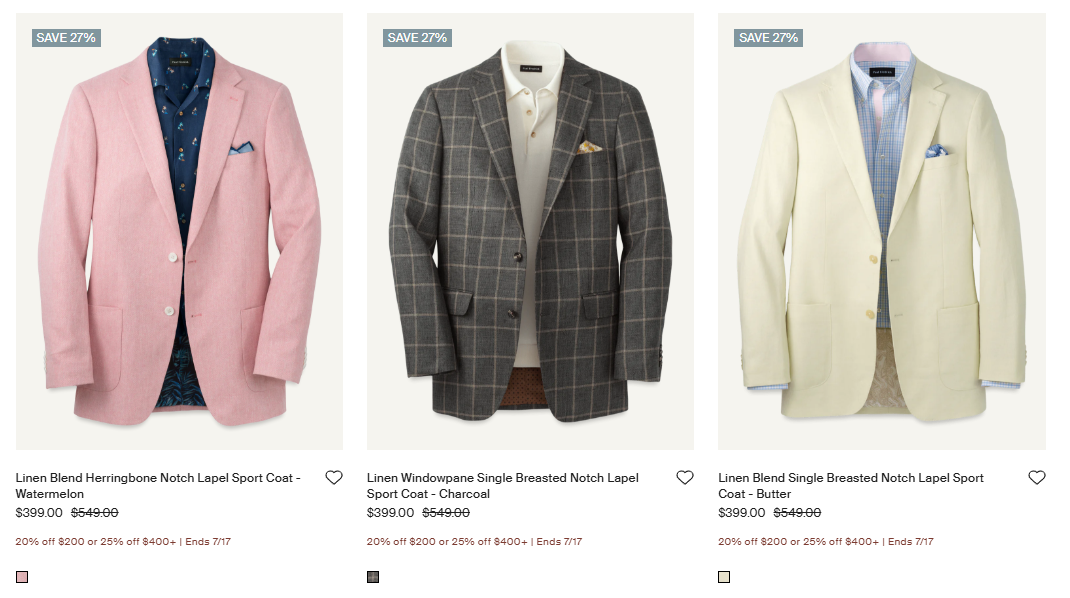Select the butter color swatch under the cream coat
This screenshot has height=598, width=1070.
723,576
